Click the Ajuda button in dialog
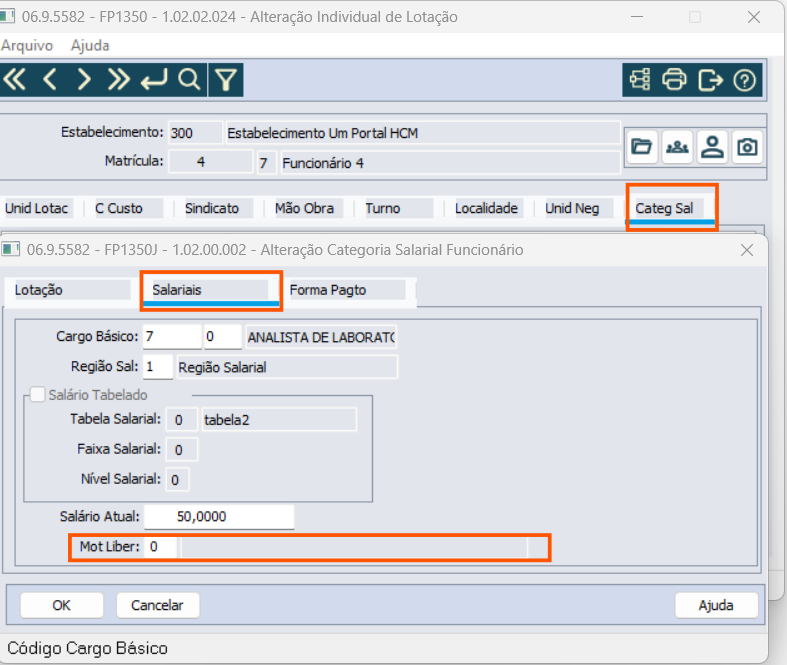This screenshot has height=665, width=787. click(716, 605)
